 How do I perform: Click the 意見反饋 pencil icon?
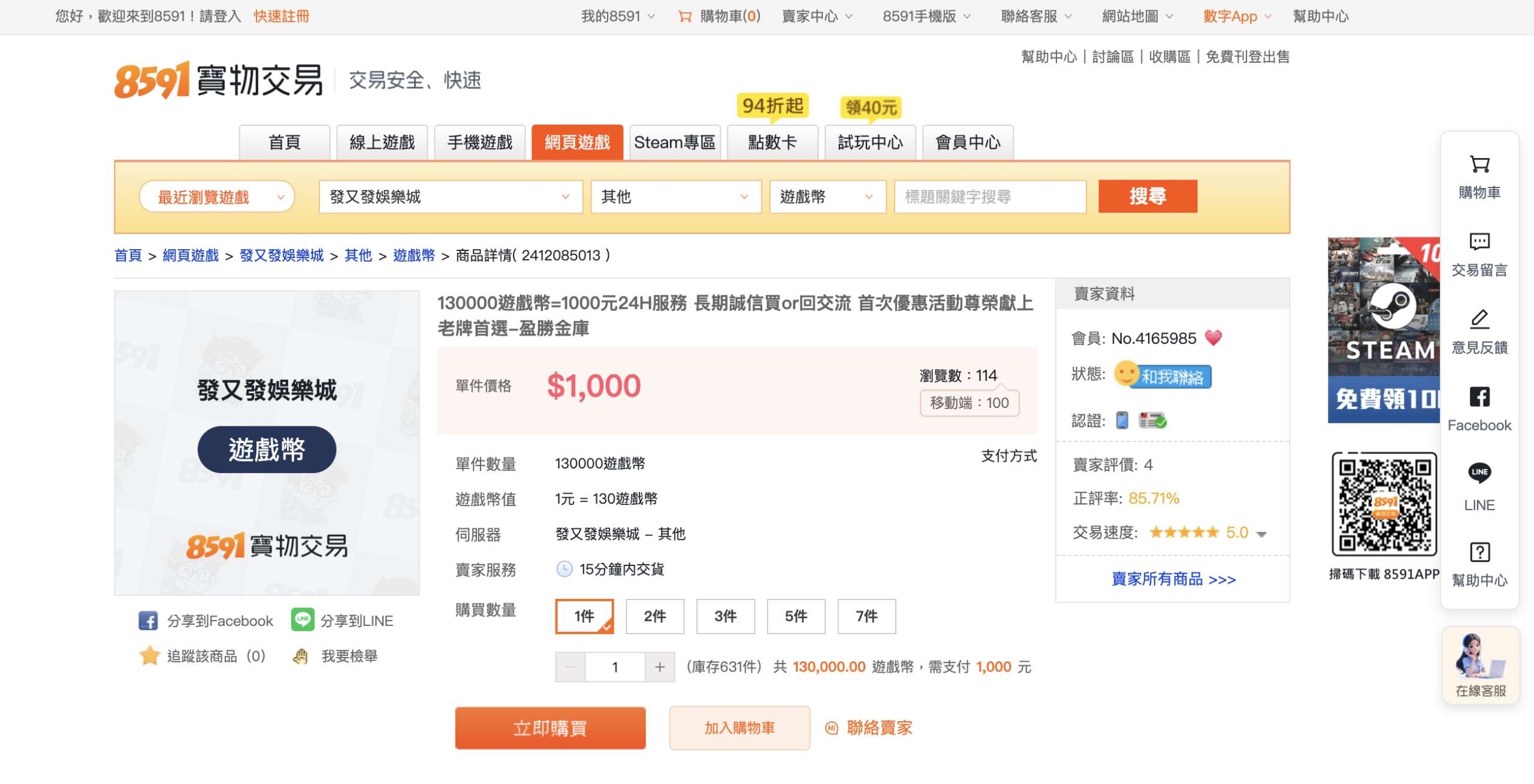[1479, 319]
